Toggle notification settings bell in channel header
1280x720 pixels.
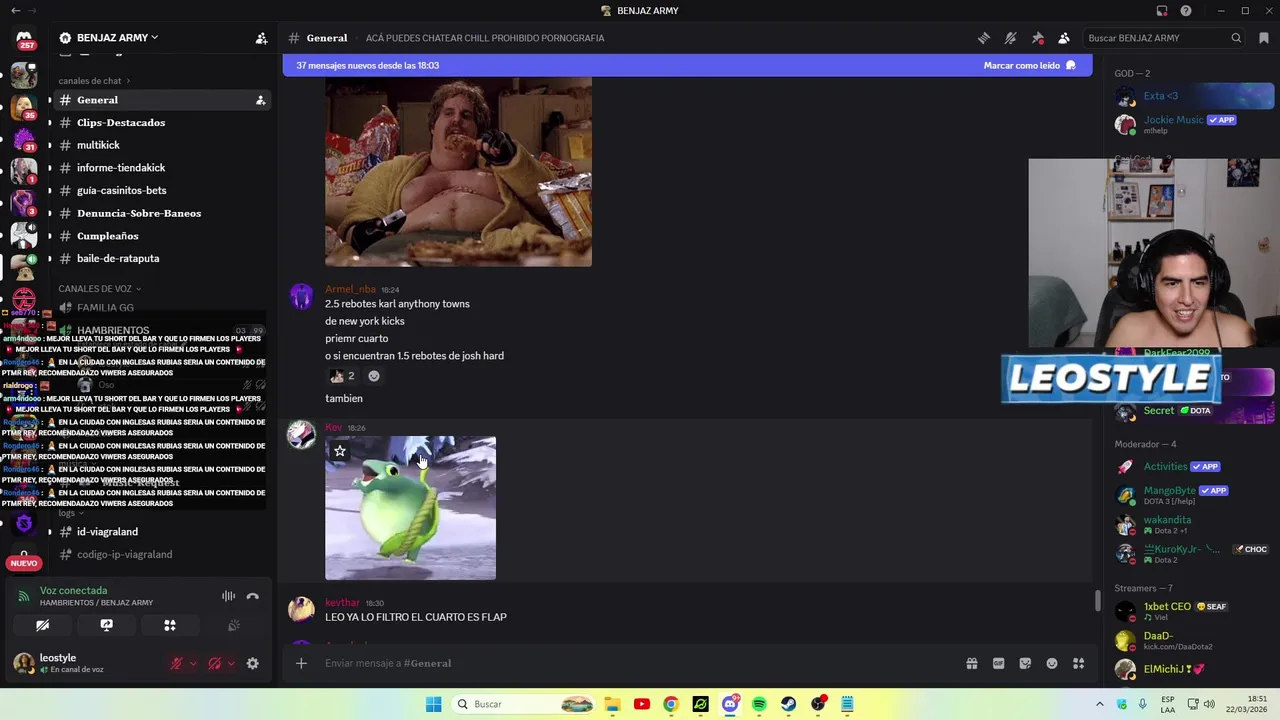point(1011,38)
